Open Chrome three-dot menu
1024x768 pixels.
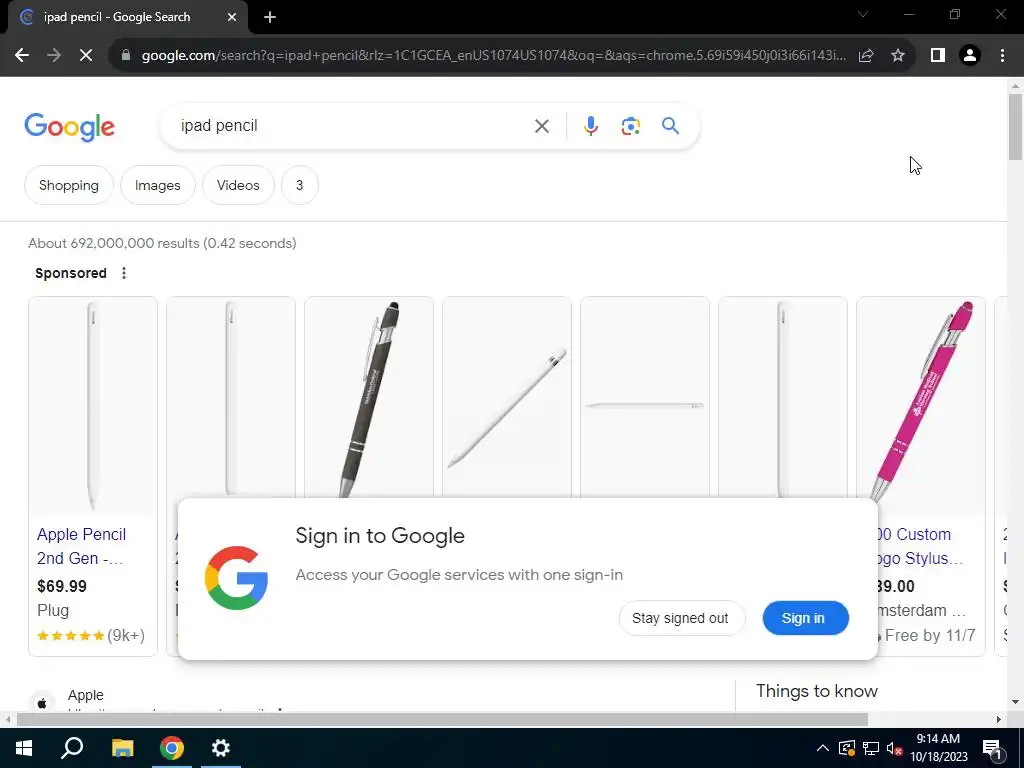(1002, 56)
